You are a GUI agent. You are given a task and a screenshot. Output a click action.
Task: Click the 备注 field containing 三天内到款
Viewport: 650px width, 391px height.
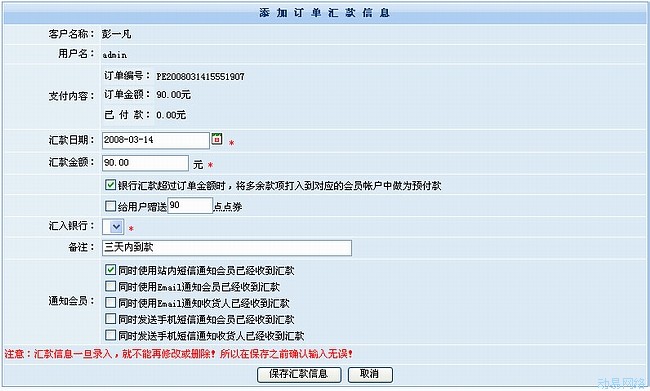coord(227,248)
